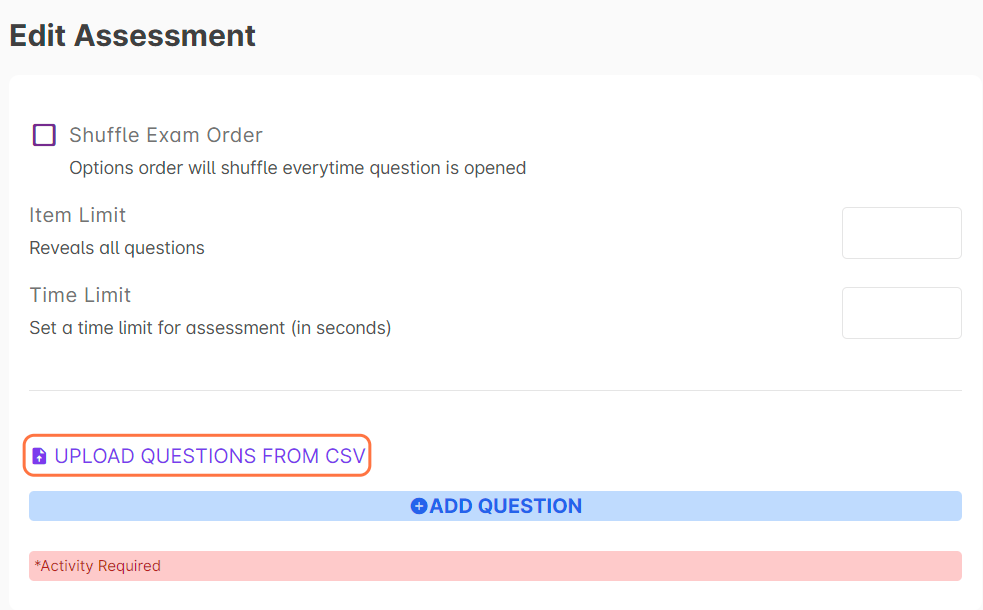Click the 'Reveals all questions' hint text
The height and width of the screenshot is (610, 983).
coord(117,248)
